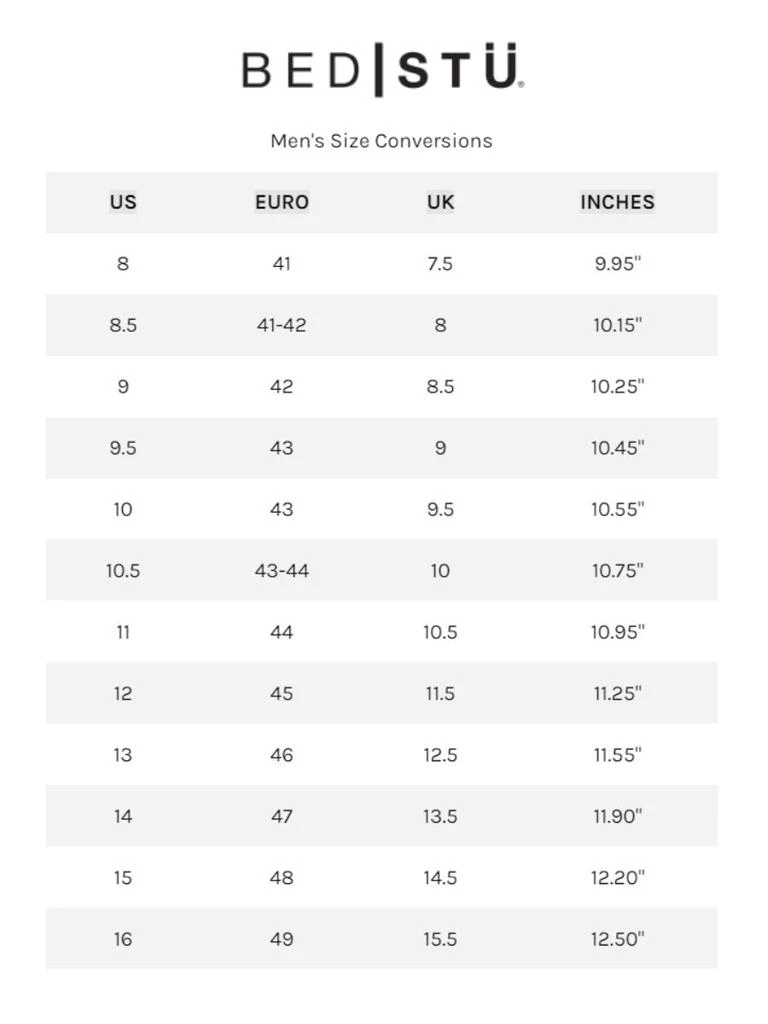Select the Men's Size Conversions title
The image size is (768, 1024).
(381, 141)
